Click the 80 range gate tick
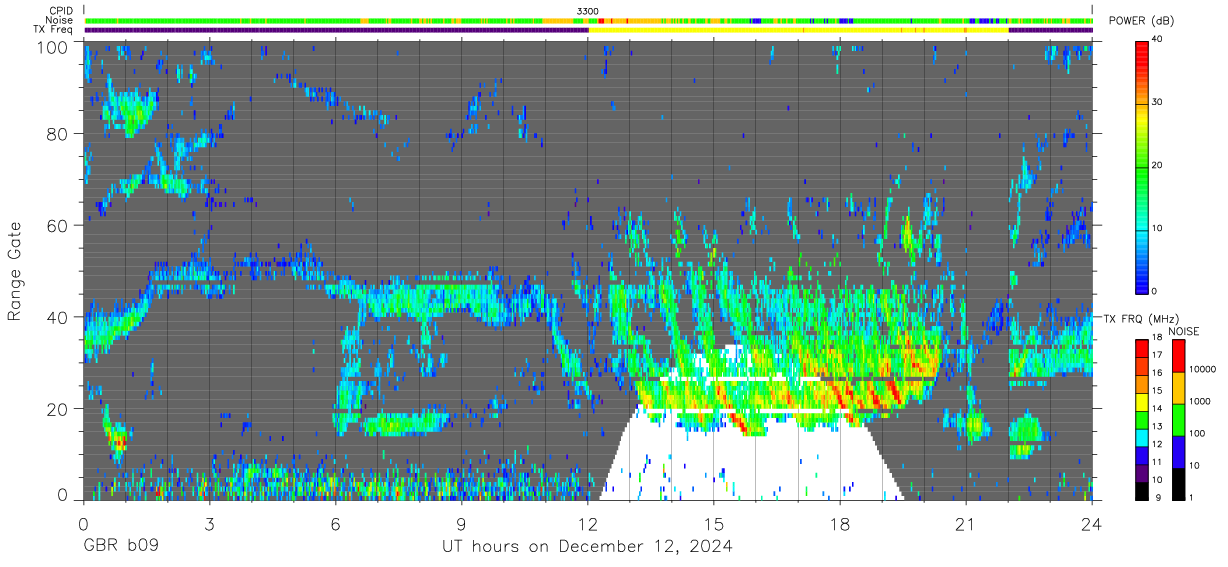 point(58,133)
